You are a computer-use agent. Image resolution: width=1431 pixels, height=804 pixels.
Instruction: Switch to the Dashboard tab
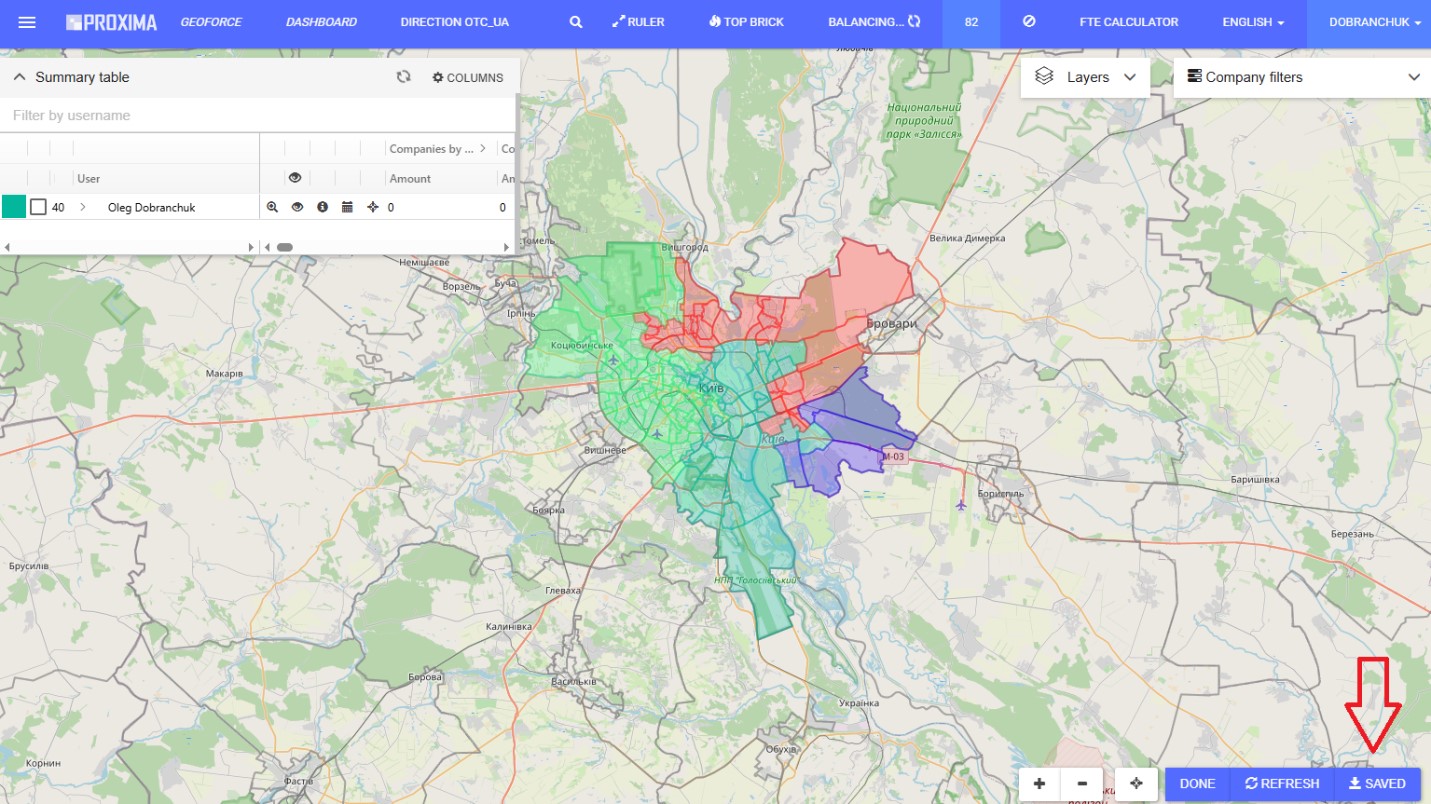pyautogui.click(x=320, y=21)
